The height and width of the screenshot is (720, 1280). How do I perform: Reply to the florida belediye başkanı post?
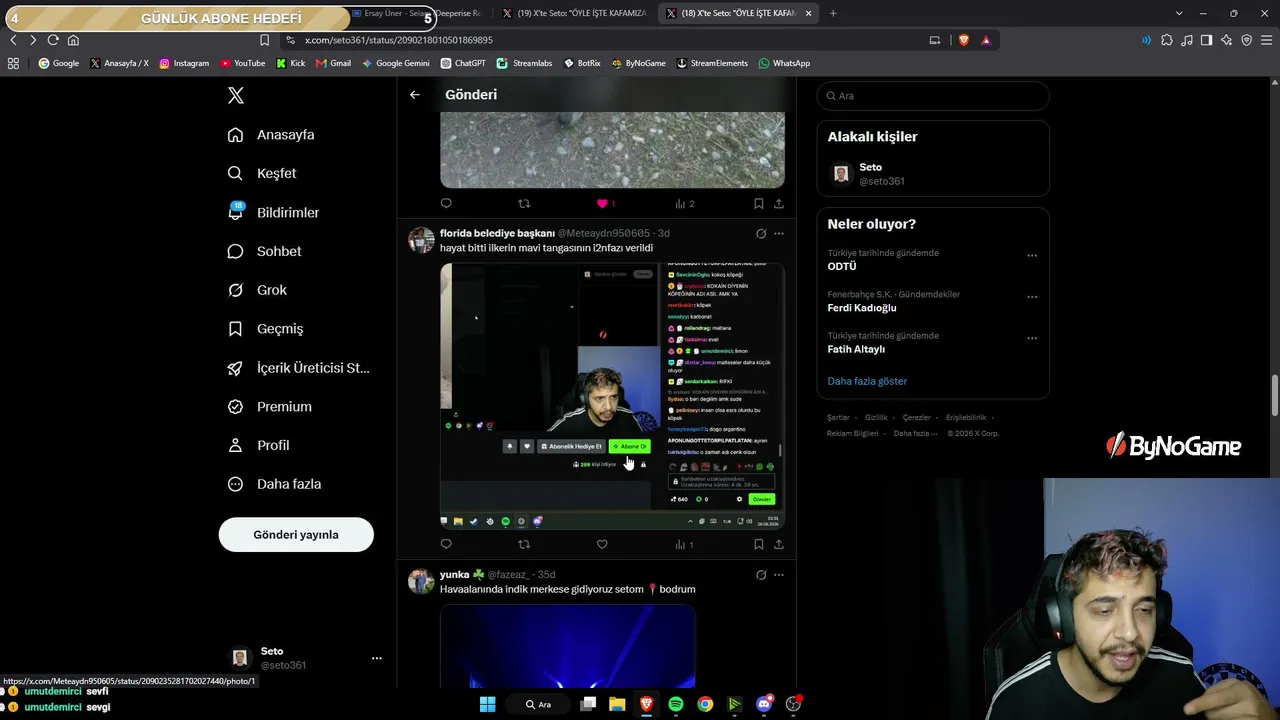click(446, 544)
